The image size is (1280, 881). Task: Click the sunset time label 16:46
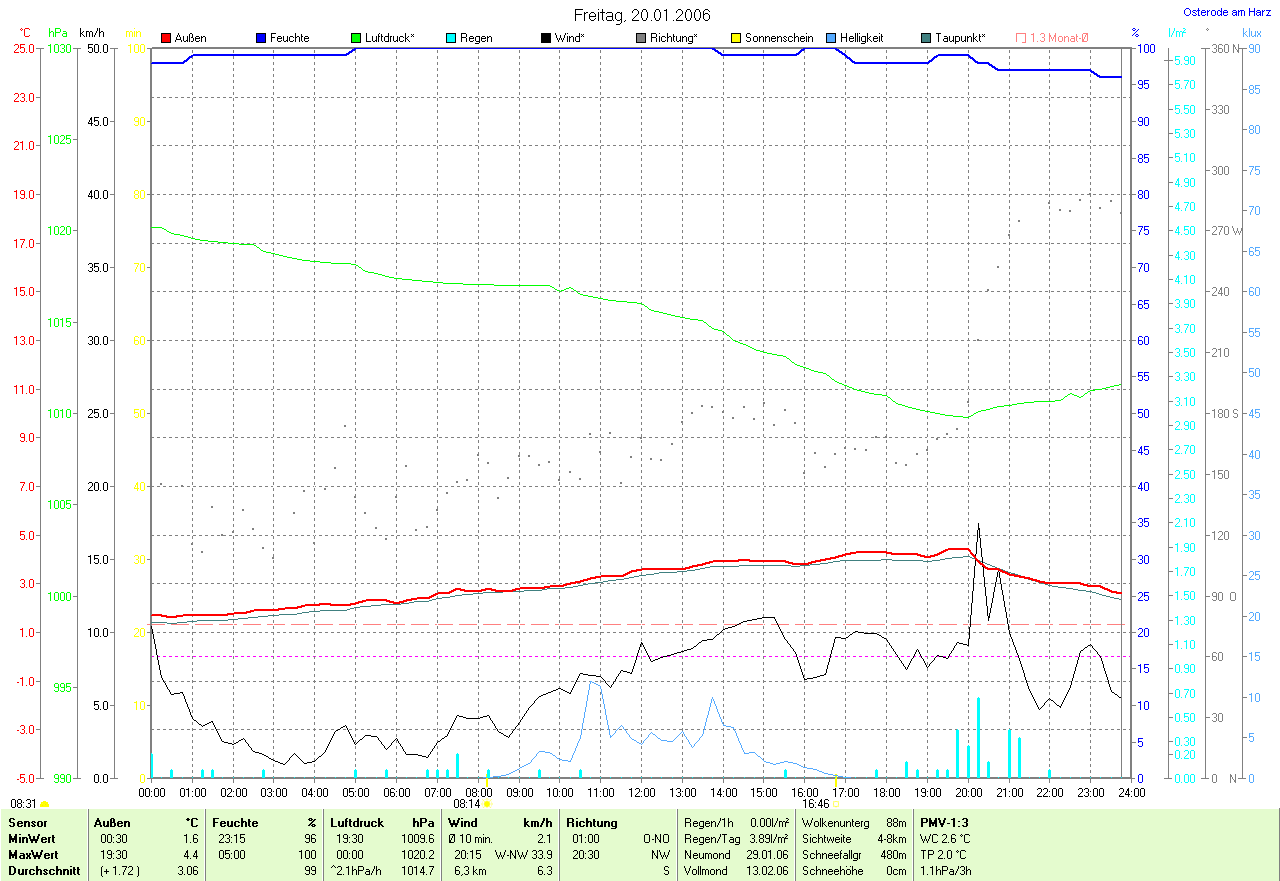coord(815,803)
